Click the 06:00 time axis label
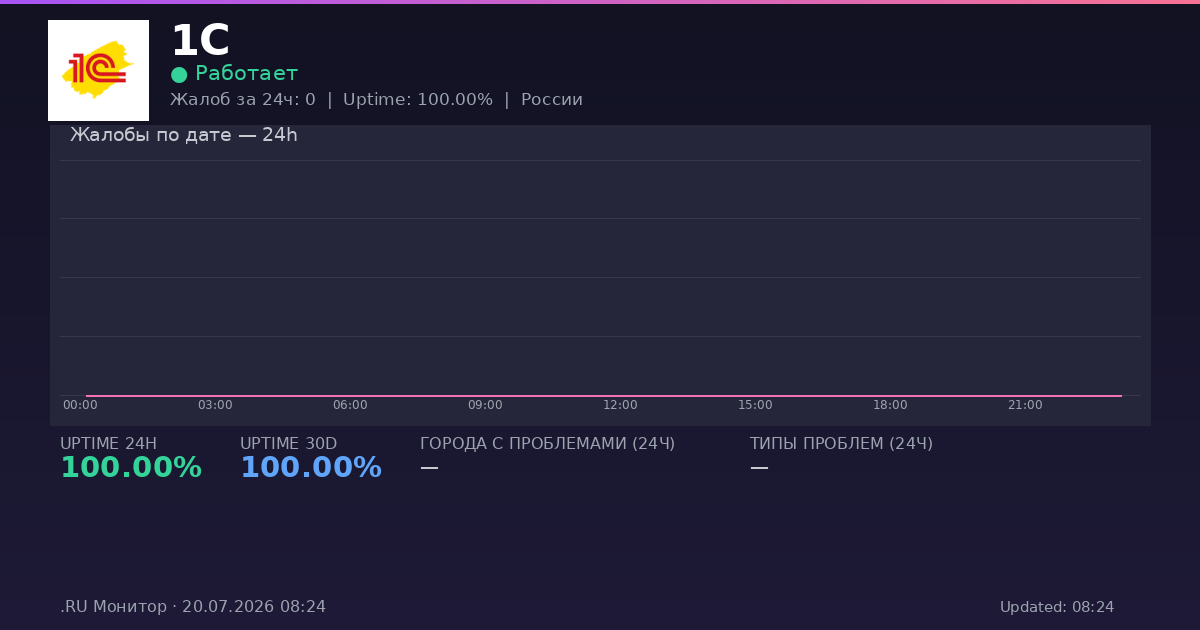 (350, 405)
